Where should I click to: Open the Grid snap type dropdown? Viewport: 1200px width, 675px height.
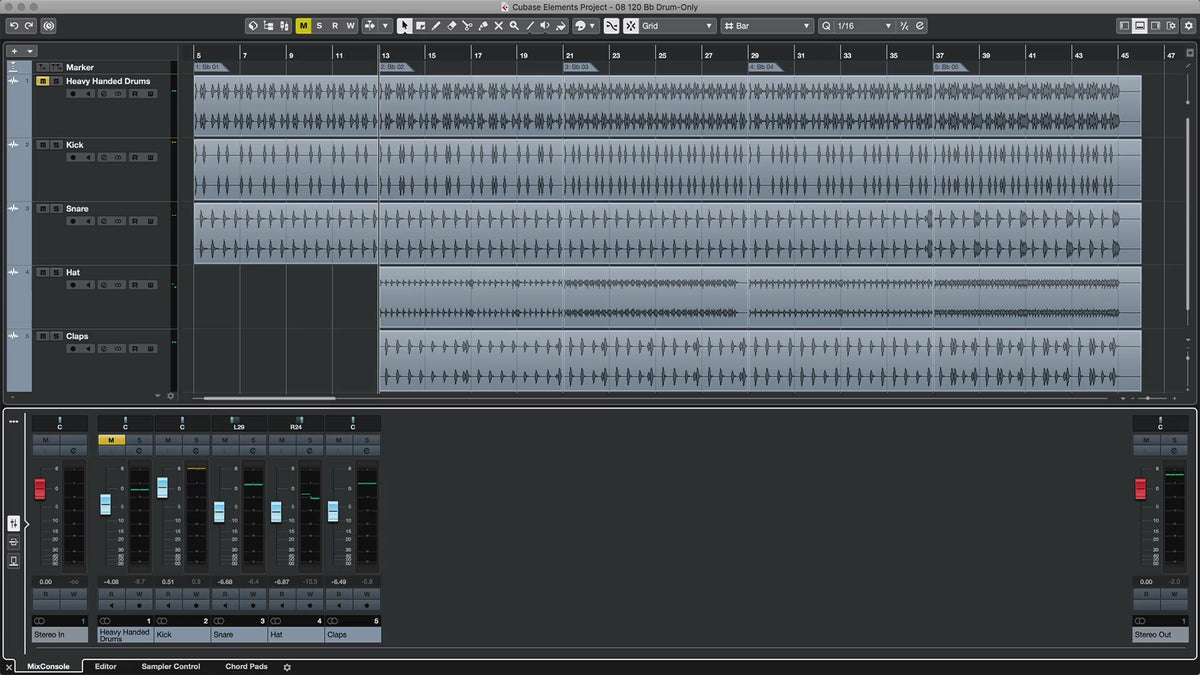[x=678, y=26]
